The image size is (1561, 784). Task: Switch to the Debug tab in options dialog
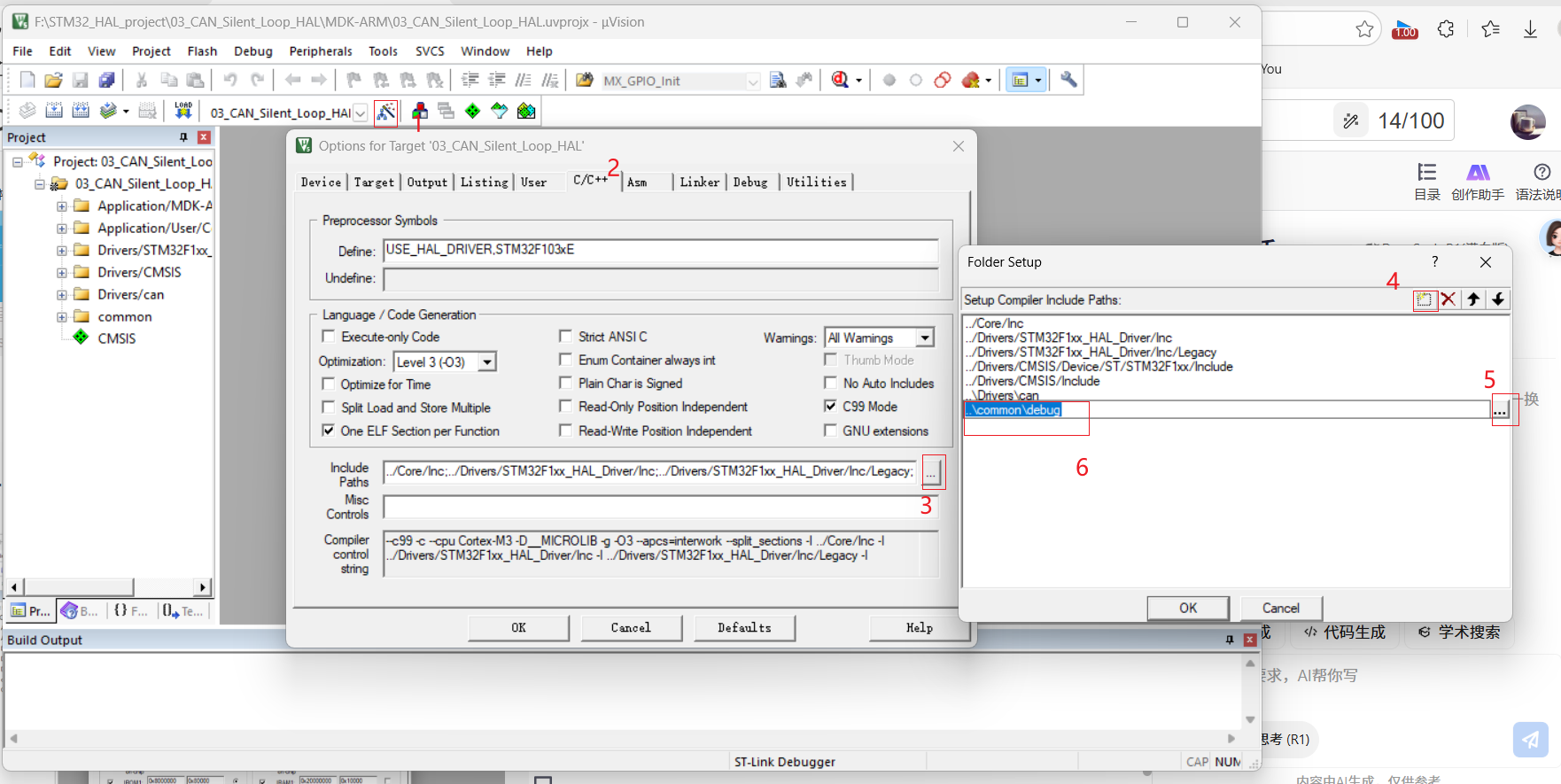coord(750,182)
